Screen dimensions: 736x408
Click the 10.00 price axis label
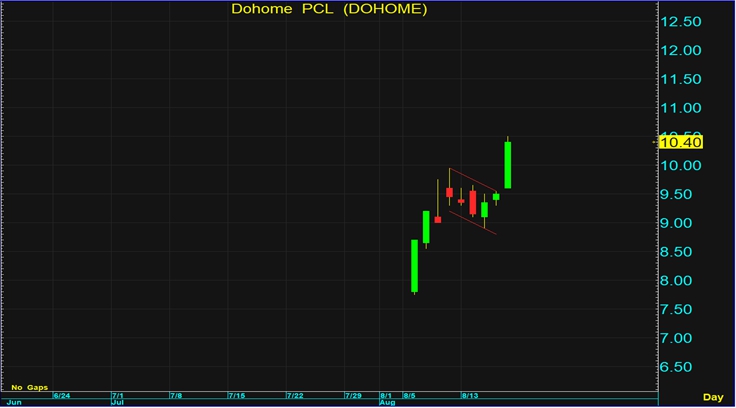[x=681, y=165]
